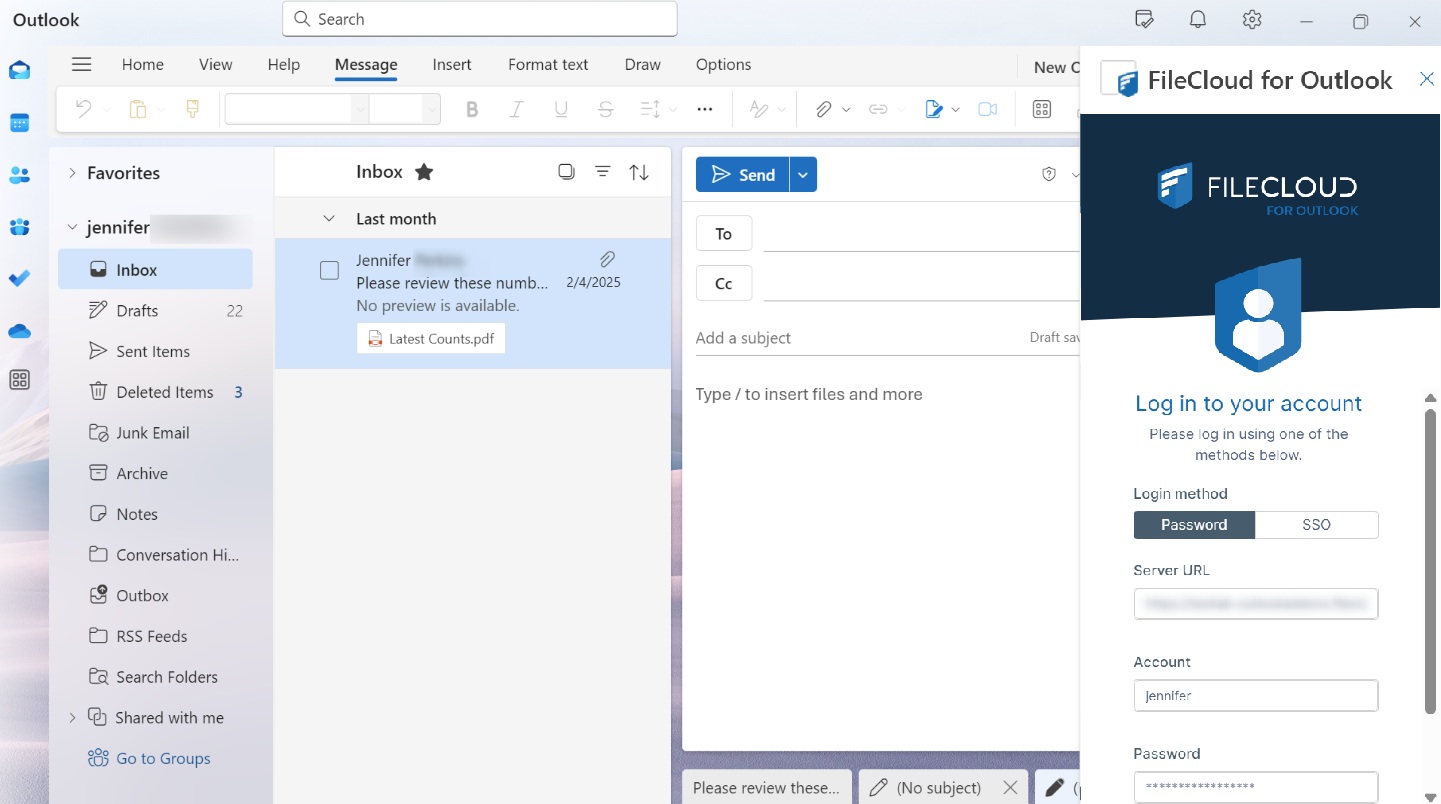Click the Attach file paperclip icon
The image size is (1441, 804).
[x=823, y=109]
